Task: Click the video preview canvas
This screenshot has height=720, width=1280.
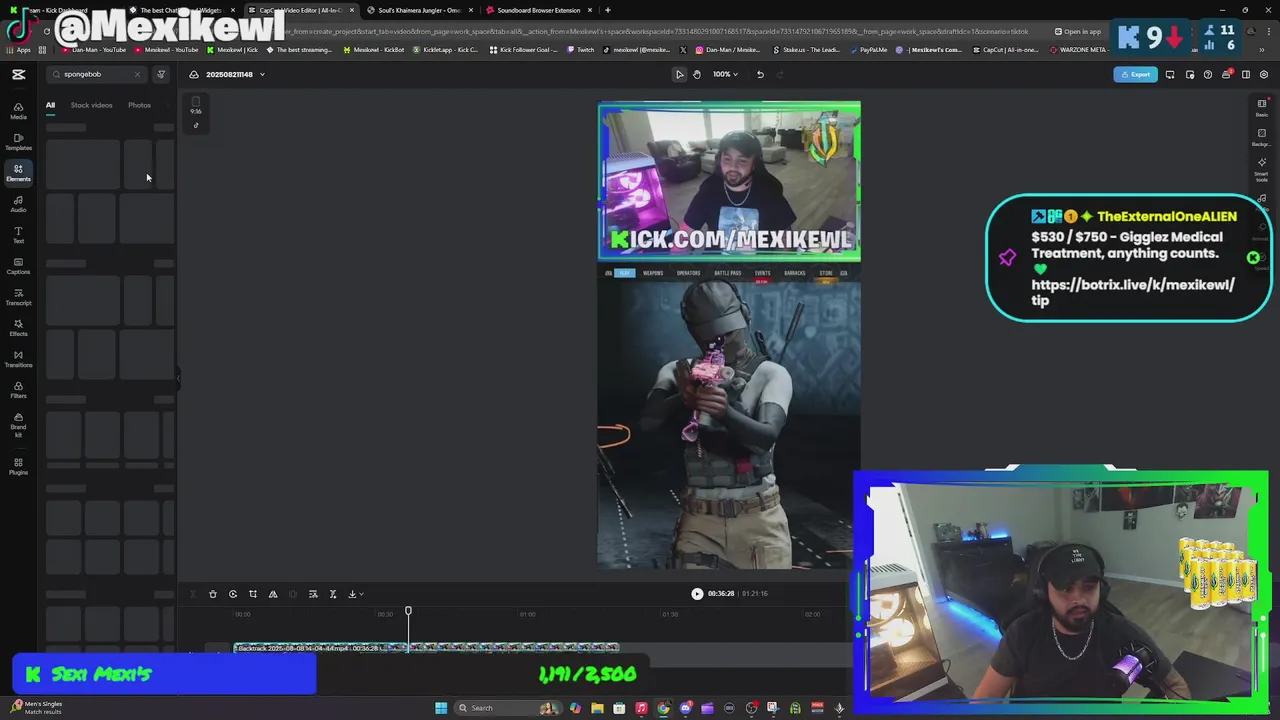Action: click(x=729, y=335)
